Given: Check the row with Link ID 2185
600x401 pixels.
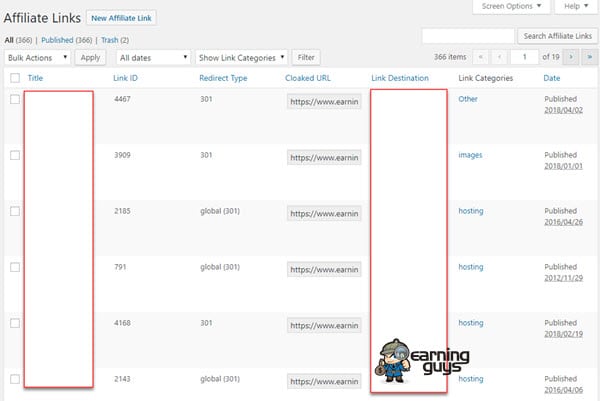Looking at the screenshot, I should (x=15, y=211).
